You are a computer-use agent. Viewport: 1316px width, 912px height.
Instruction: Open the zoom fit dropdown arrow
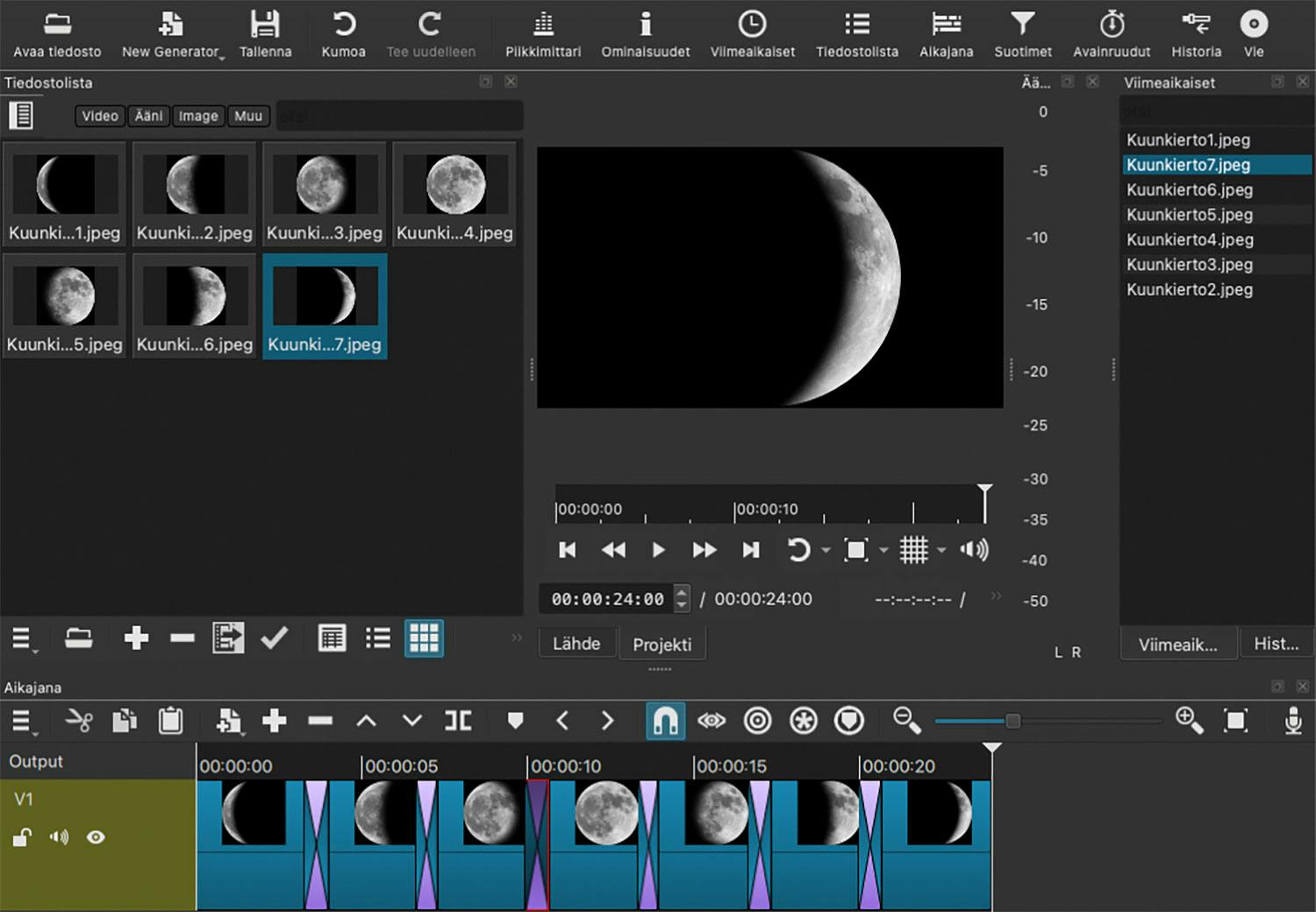(x=883, y=551)
